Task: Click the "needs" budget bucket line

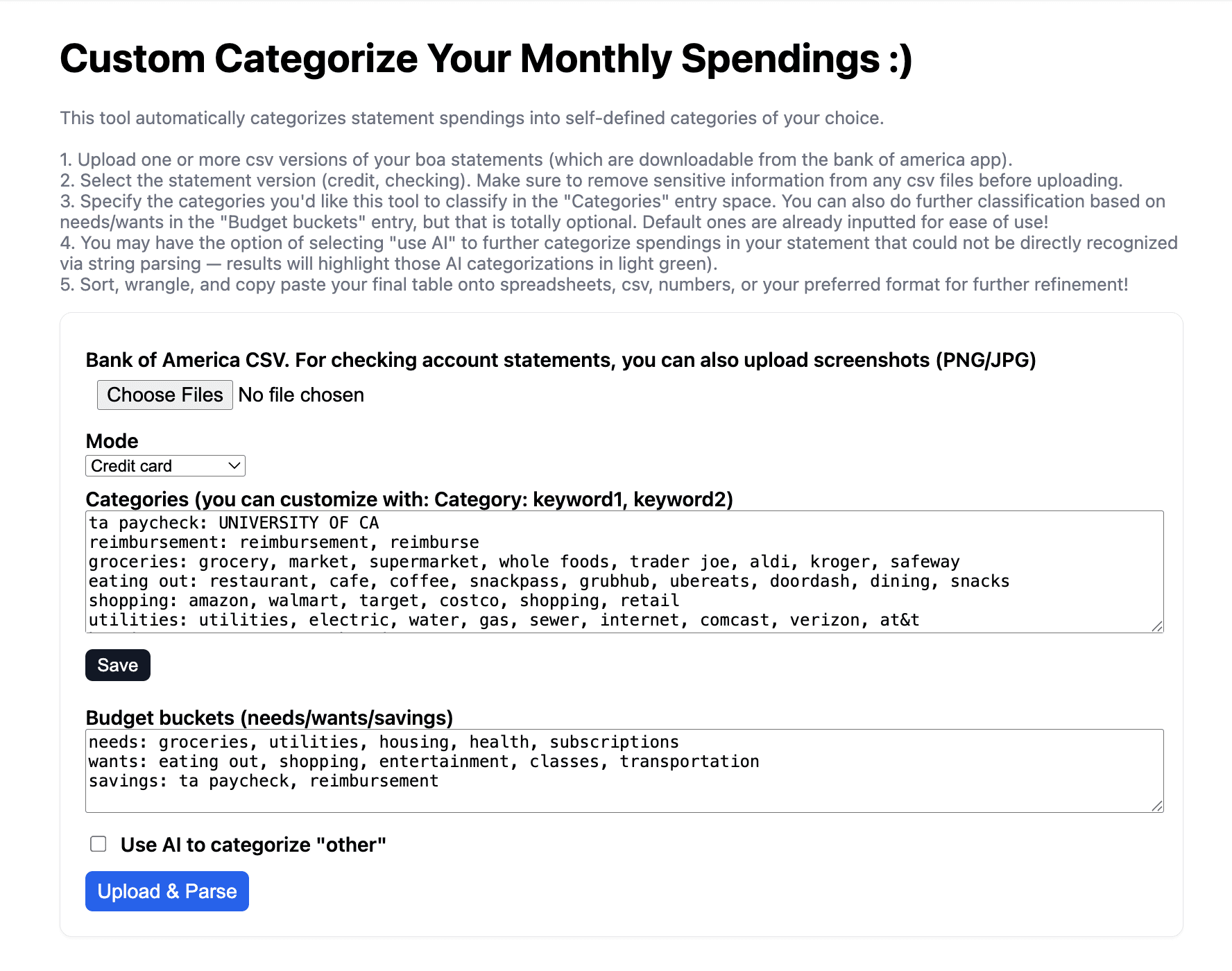Action: click(384, 741)
